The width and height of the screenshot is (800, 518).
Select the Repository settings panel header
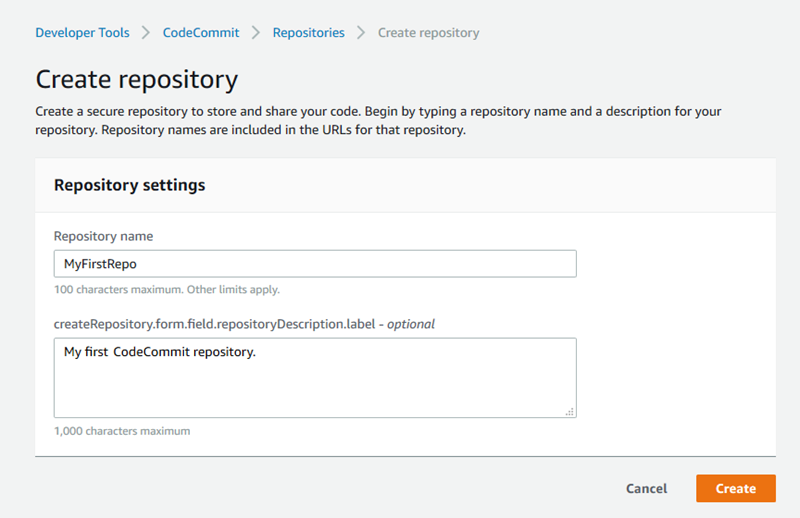pyautogui.click(x=405, y=185)
